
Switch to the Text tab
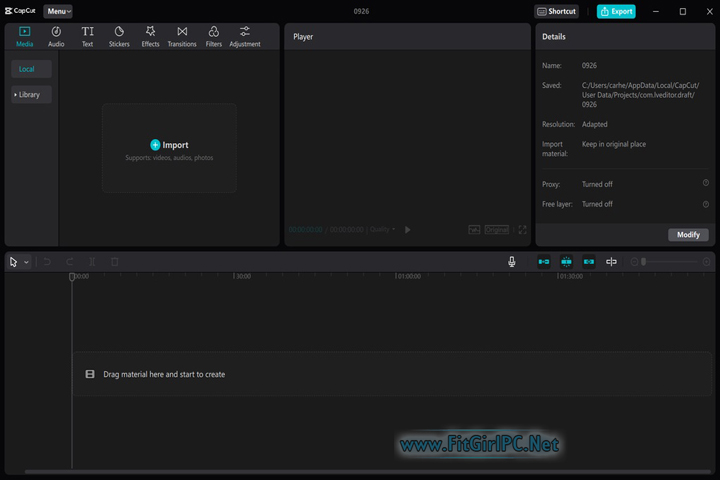click(x=87, y=37)
